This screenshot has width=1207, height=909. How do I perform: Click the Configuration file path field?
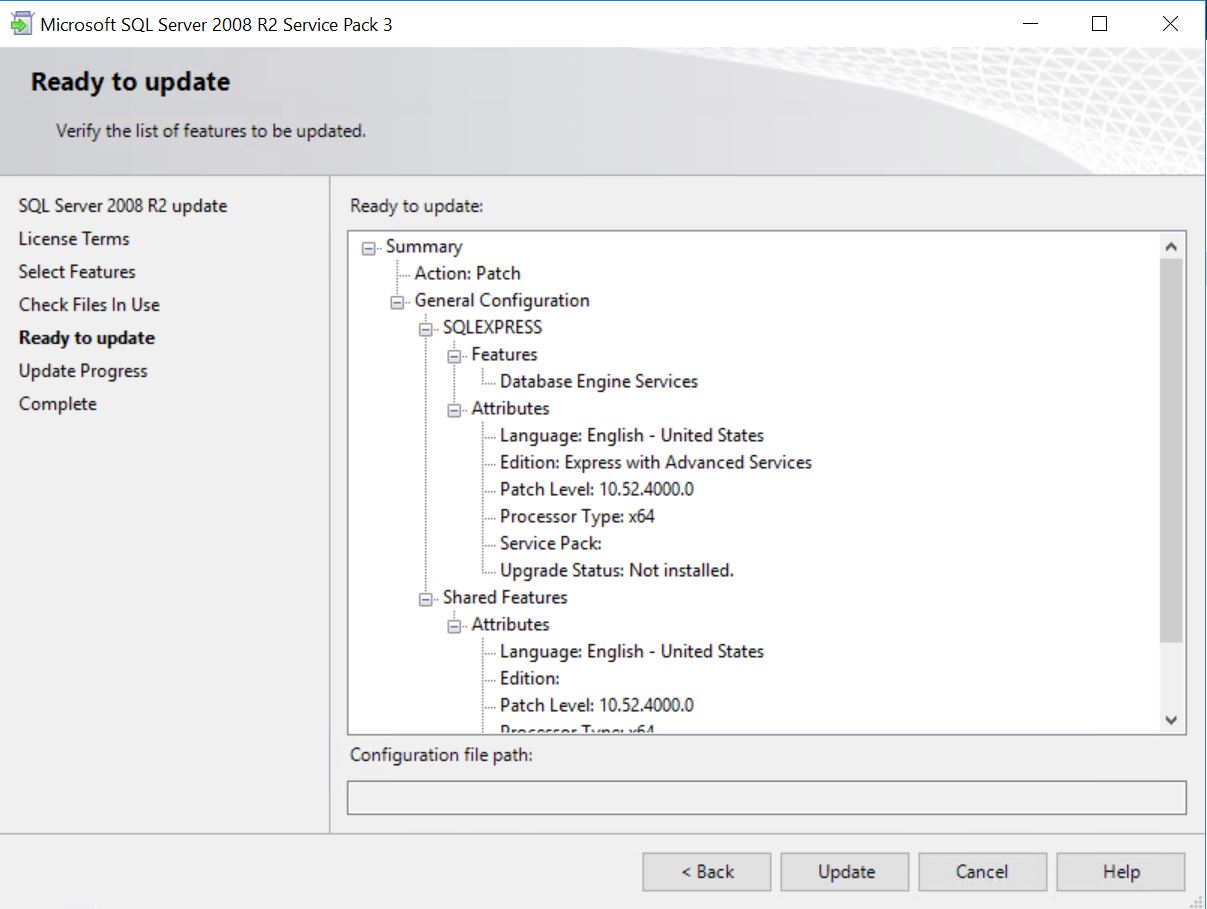click(x=767, y=798)
